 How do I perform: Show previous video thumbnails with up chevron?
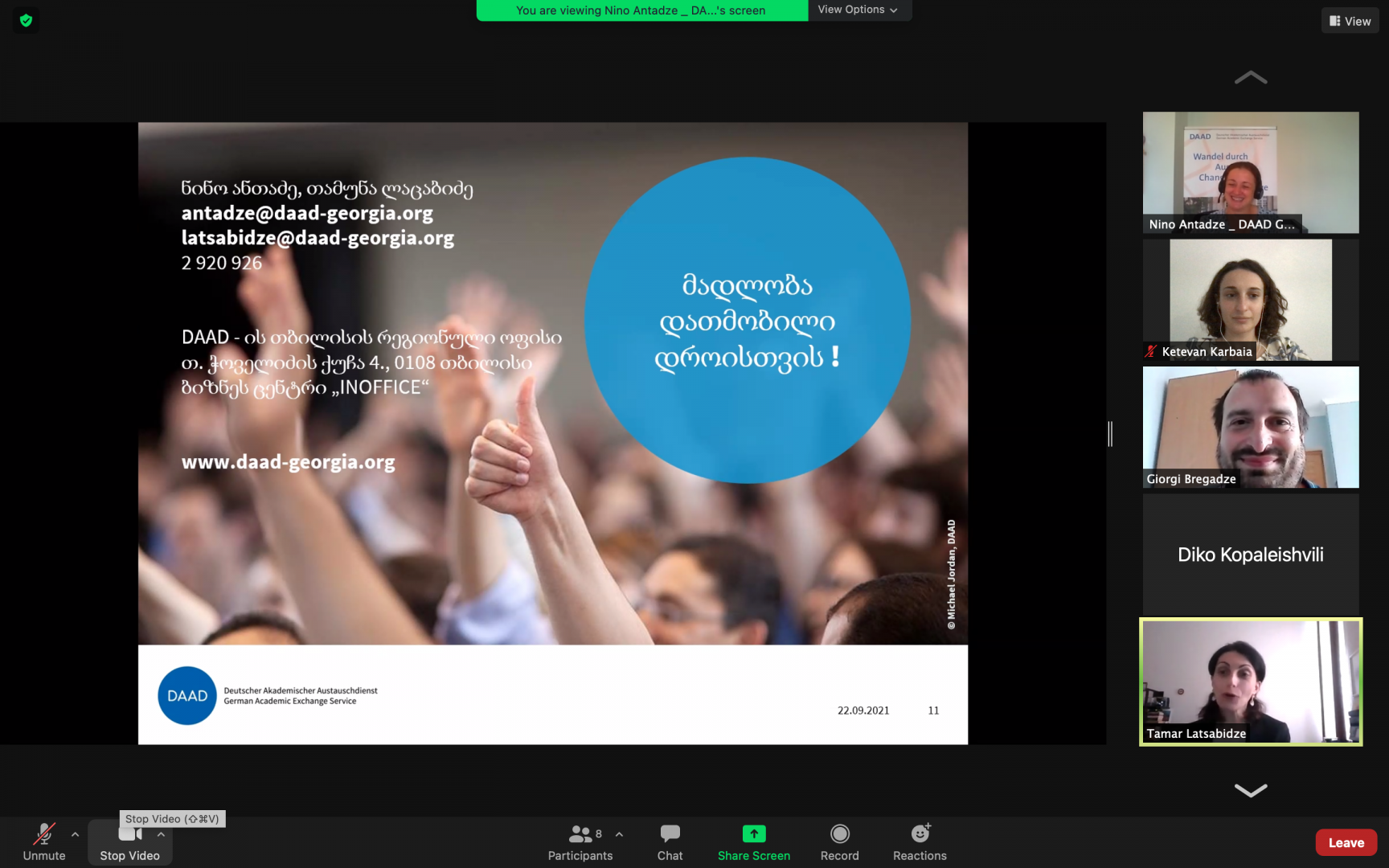pos(1251,78)
